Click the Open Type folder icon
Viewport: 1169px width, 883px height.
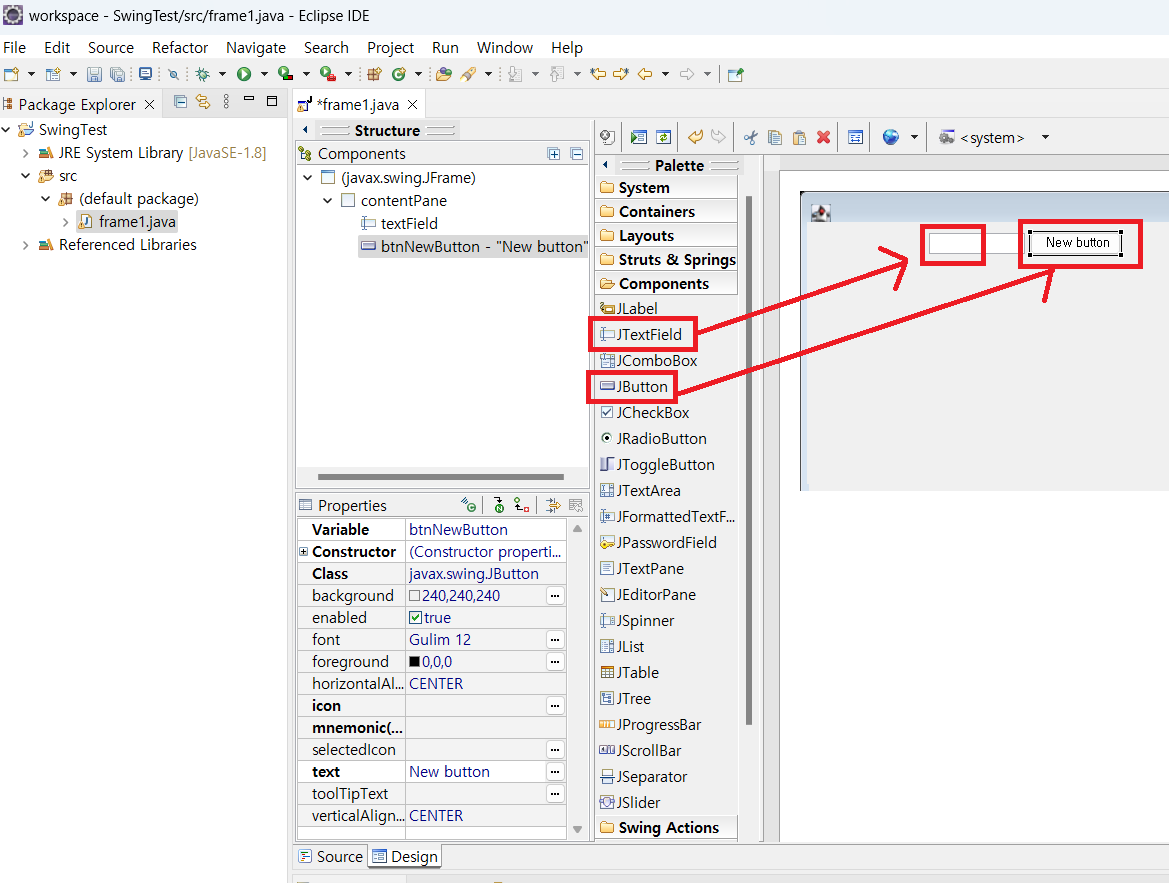444,74
